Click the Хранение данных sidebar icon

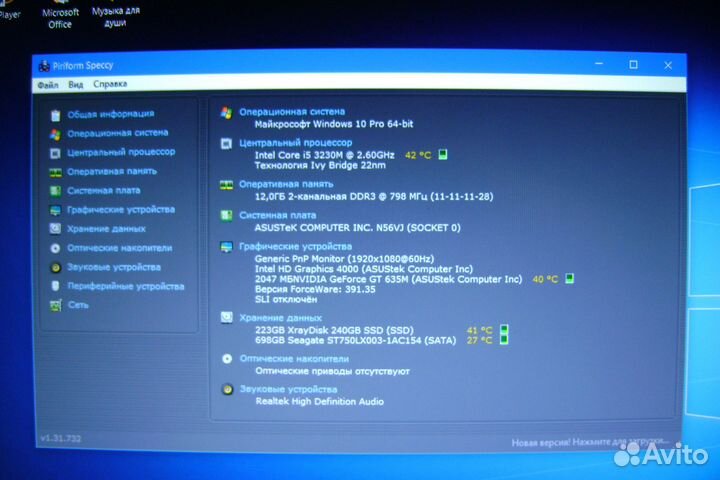tap(56, 229)
